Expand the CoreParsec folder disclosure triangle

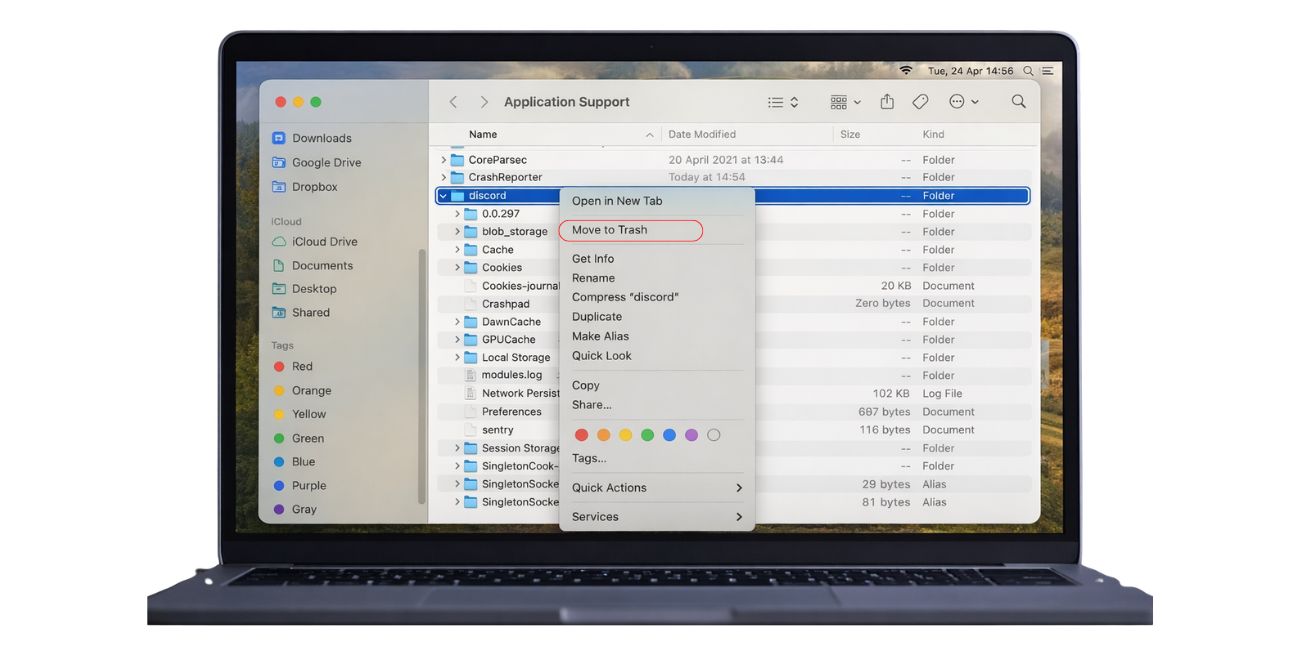point(443,158)
